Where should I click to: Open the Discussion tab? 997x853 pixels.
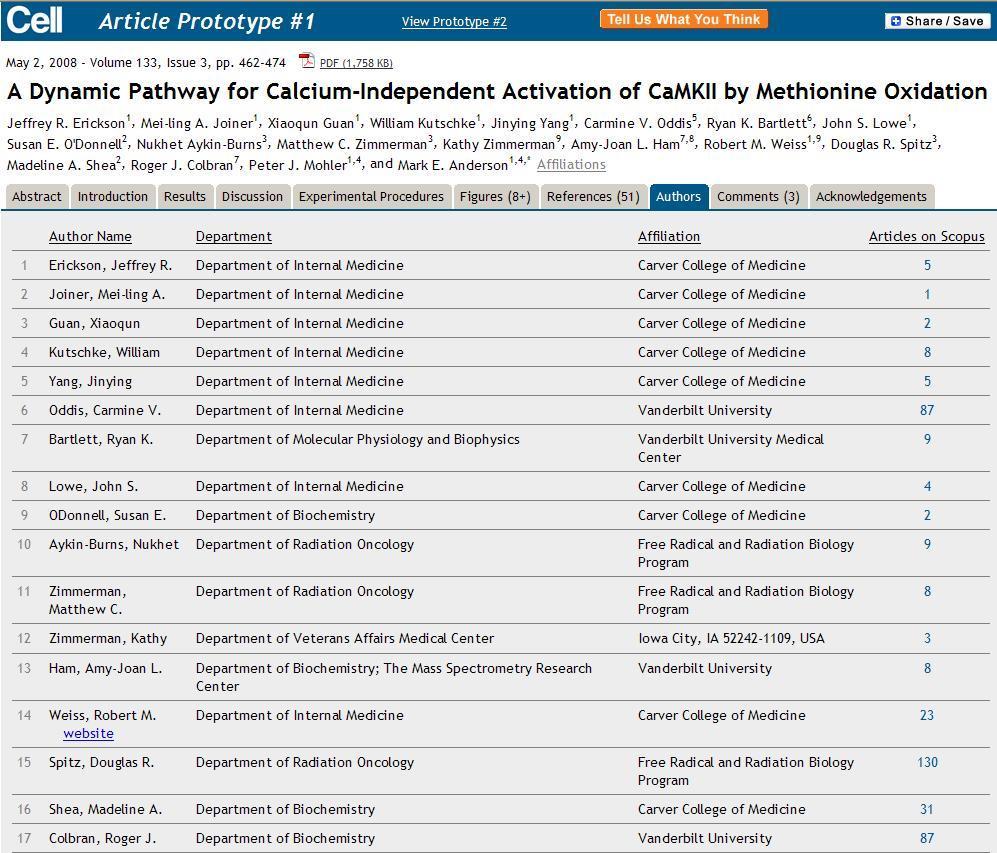click(252, 196)
